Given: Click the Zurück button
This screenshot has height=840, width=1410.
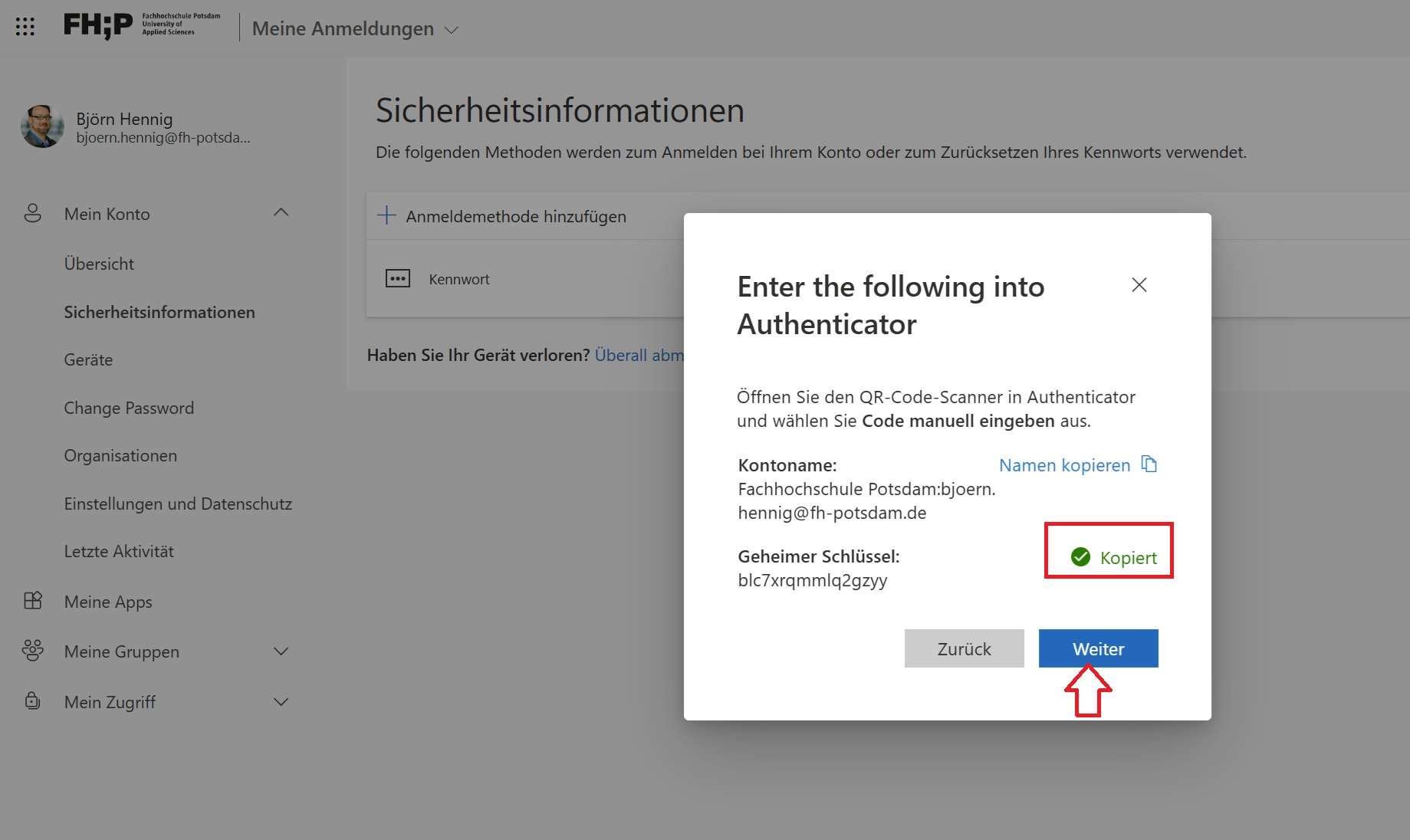Looking at the screenshot, I should coord(964,648).
